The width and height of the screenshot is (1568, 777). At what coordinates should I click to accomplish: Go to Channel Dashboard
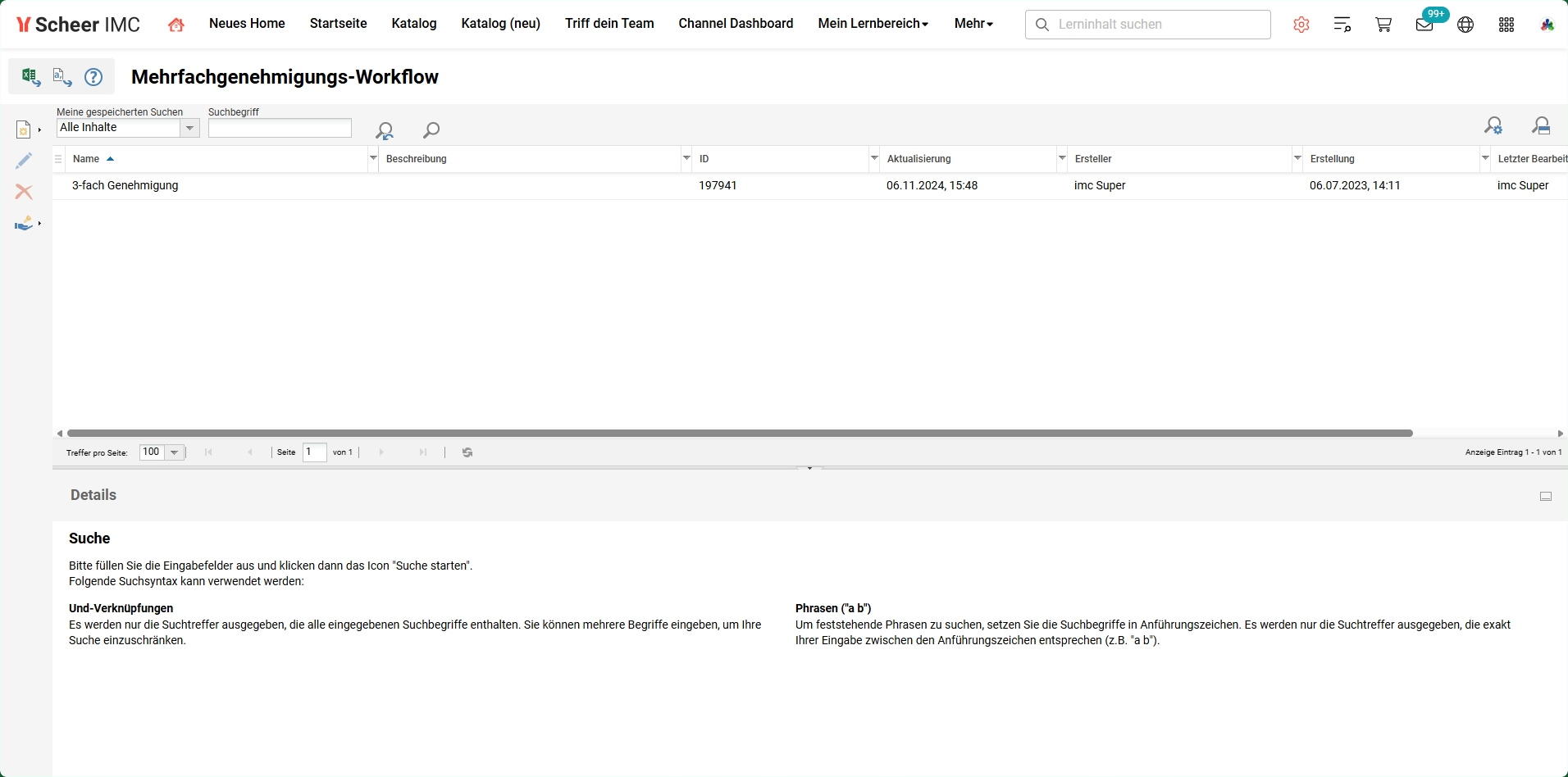pyautogui.click(x=736, y=24)
